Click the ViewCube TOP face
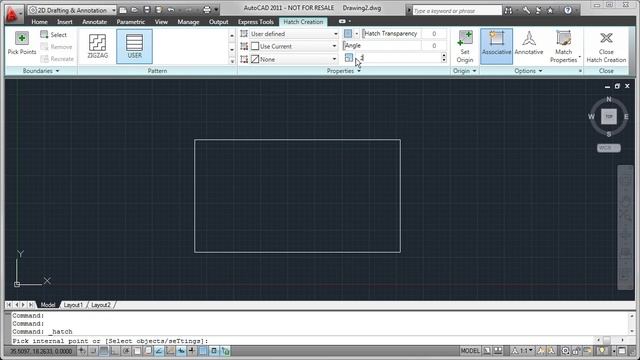This screenshot has height=360, width=640. click(x=609, y=116)
